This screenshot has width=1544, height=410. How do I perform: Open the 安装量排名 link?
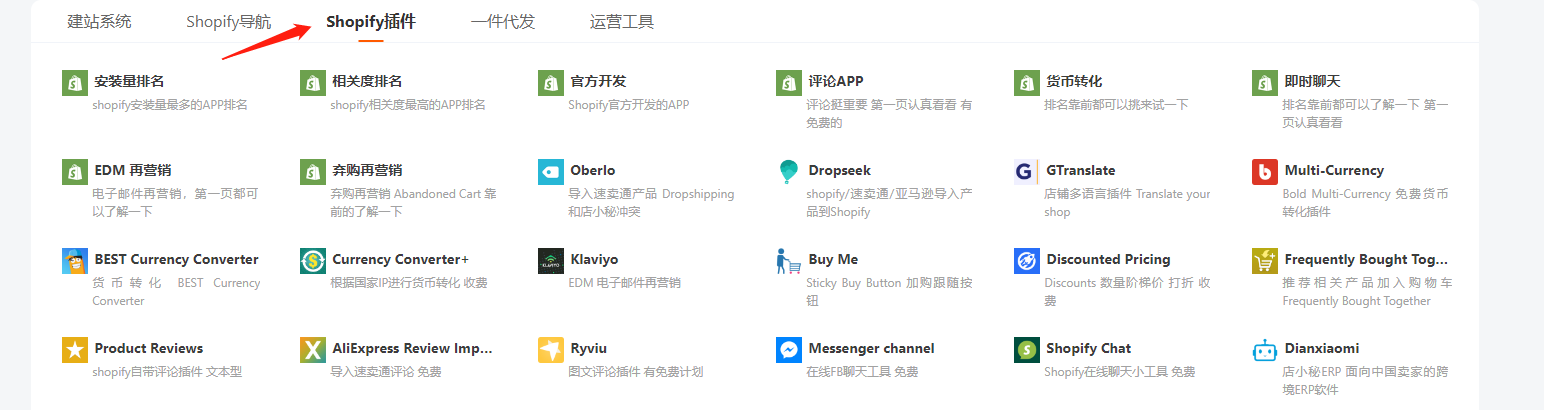click(x=129, y=81)
